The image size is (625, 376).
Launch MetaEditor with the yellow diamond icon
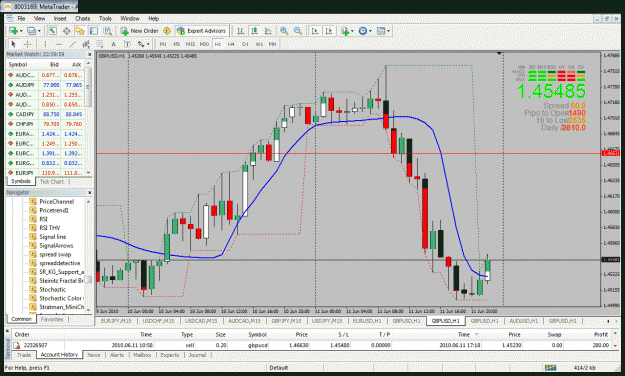[167, 31]
